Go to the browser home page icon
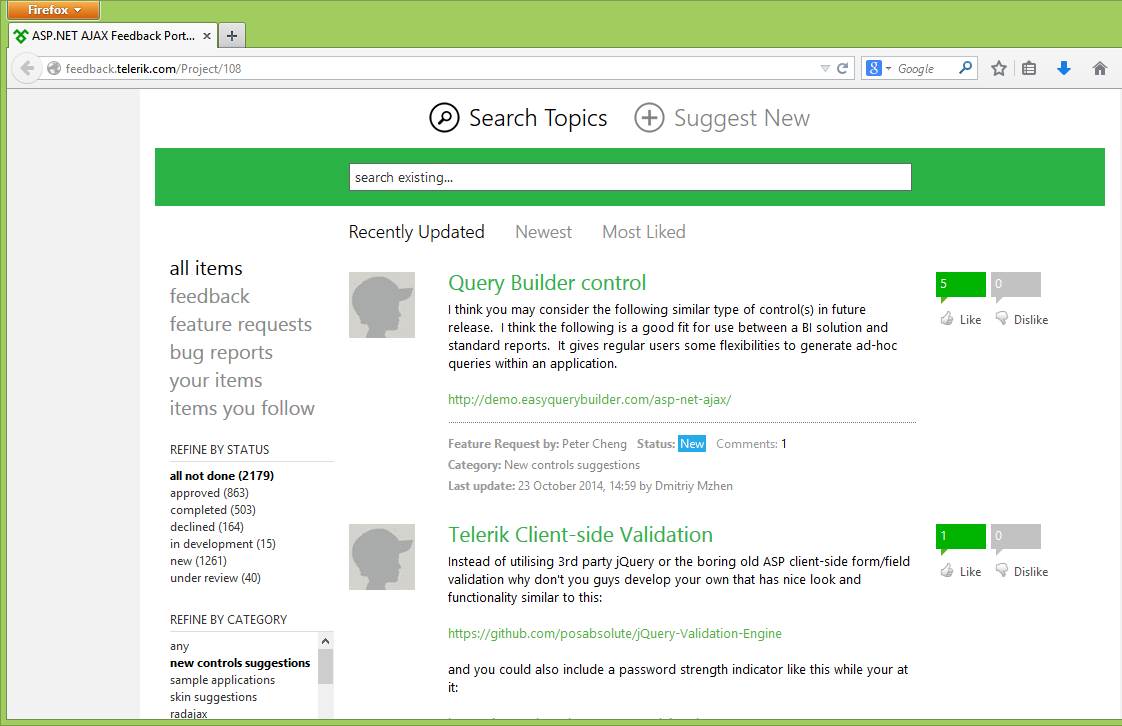 click(x=1100, y=69)
